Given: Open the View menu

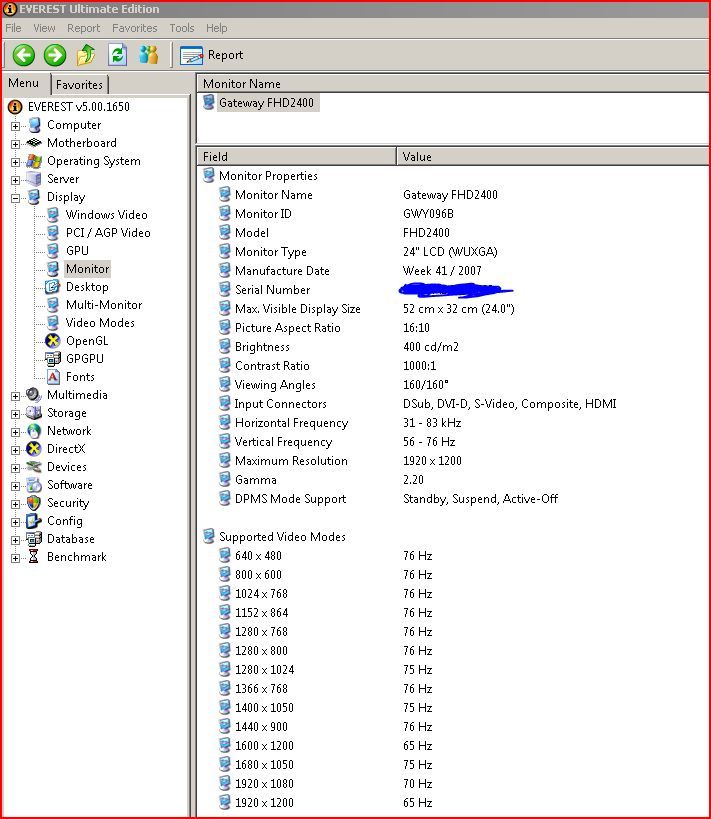Looking at the screenshot, I should pyautogui.click(x=44, y=28).
